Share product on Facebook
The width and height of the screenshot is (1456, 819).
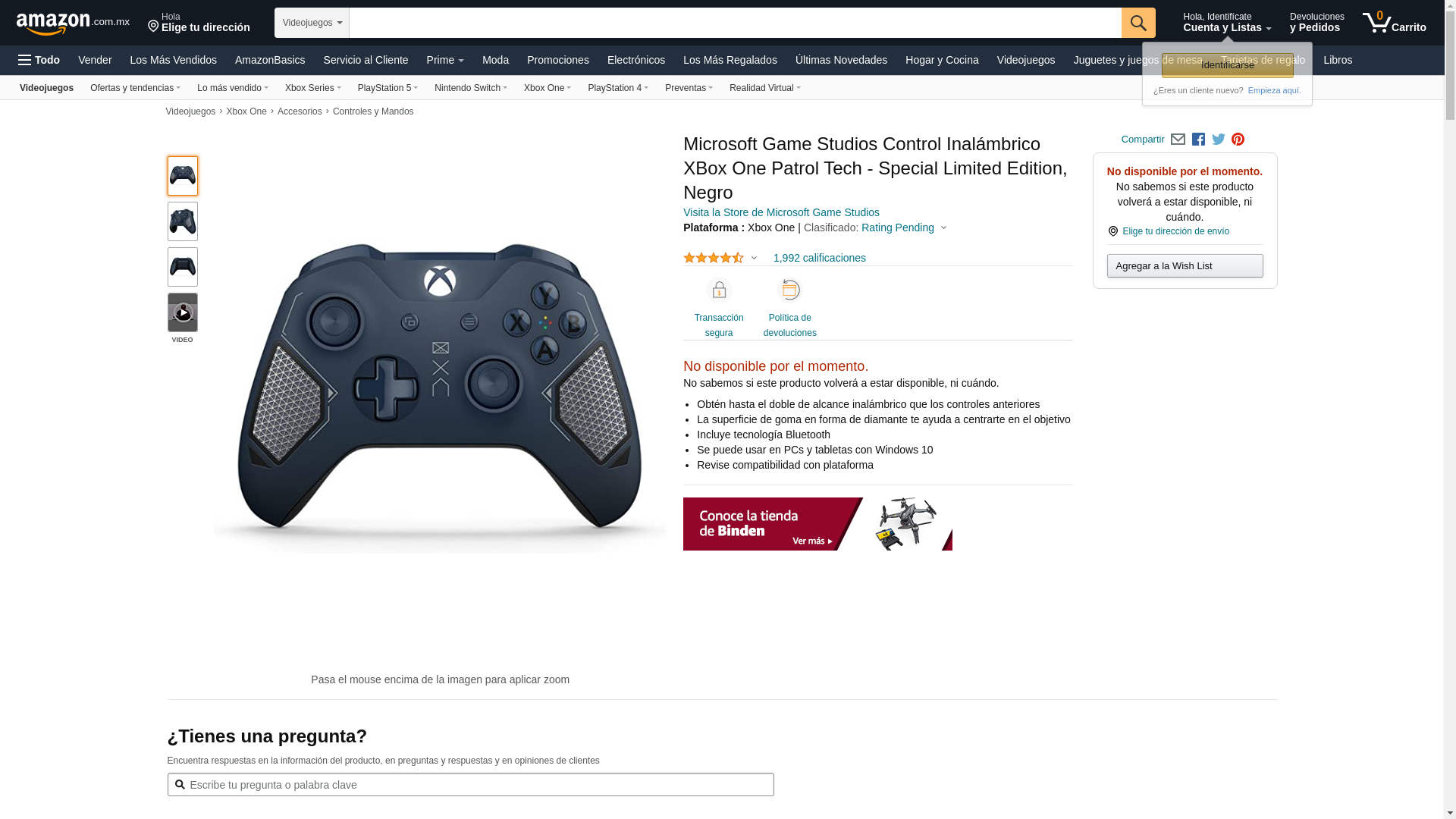(x=1198, y=140)
